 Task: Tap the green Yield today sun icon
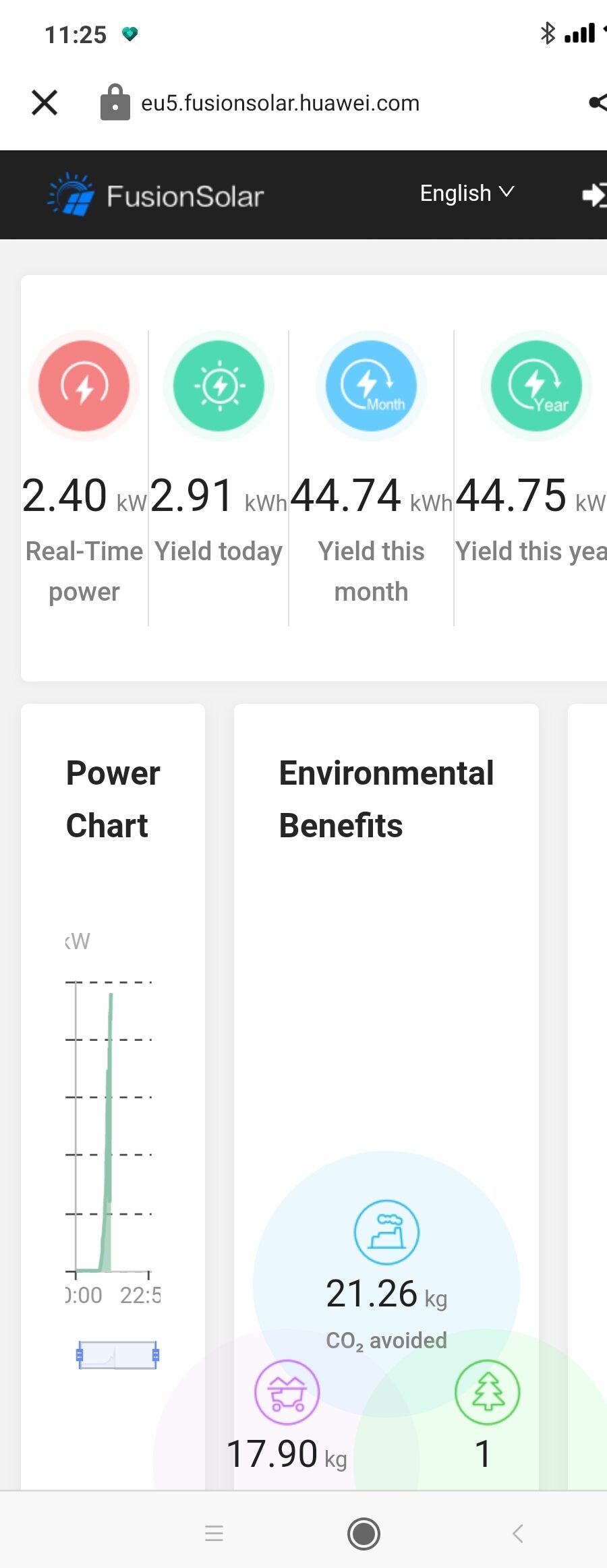coord(219,386)
